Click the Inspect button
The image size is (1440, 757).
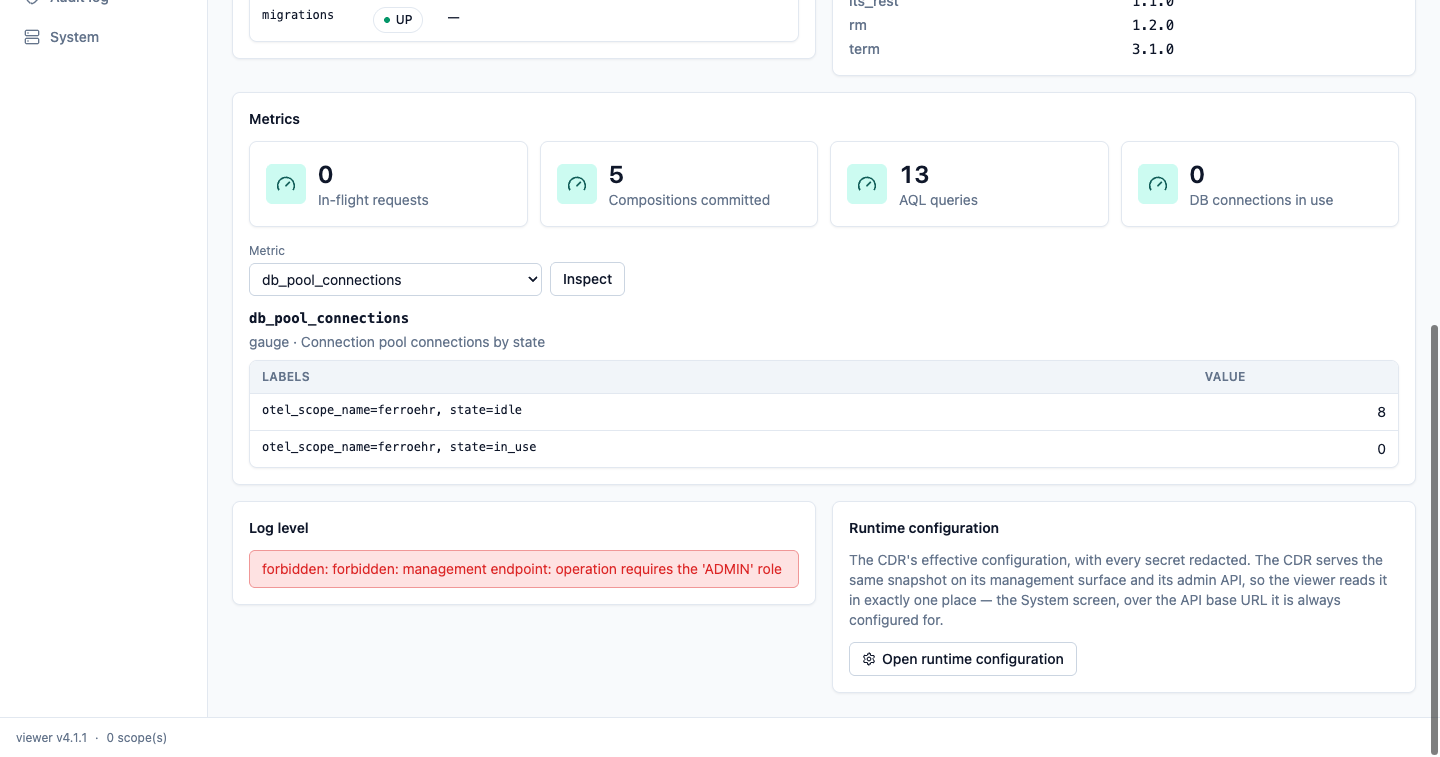(587, 279)
